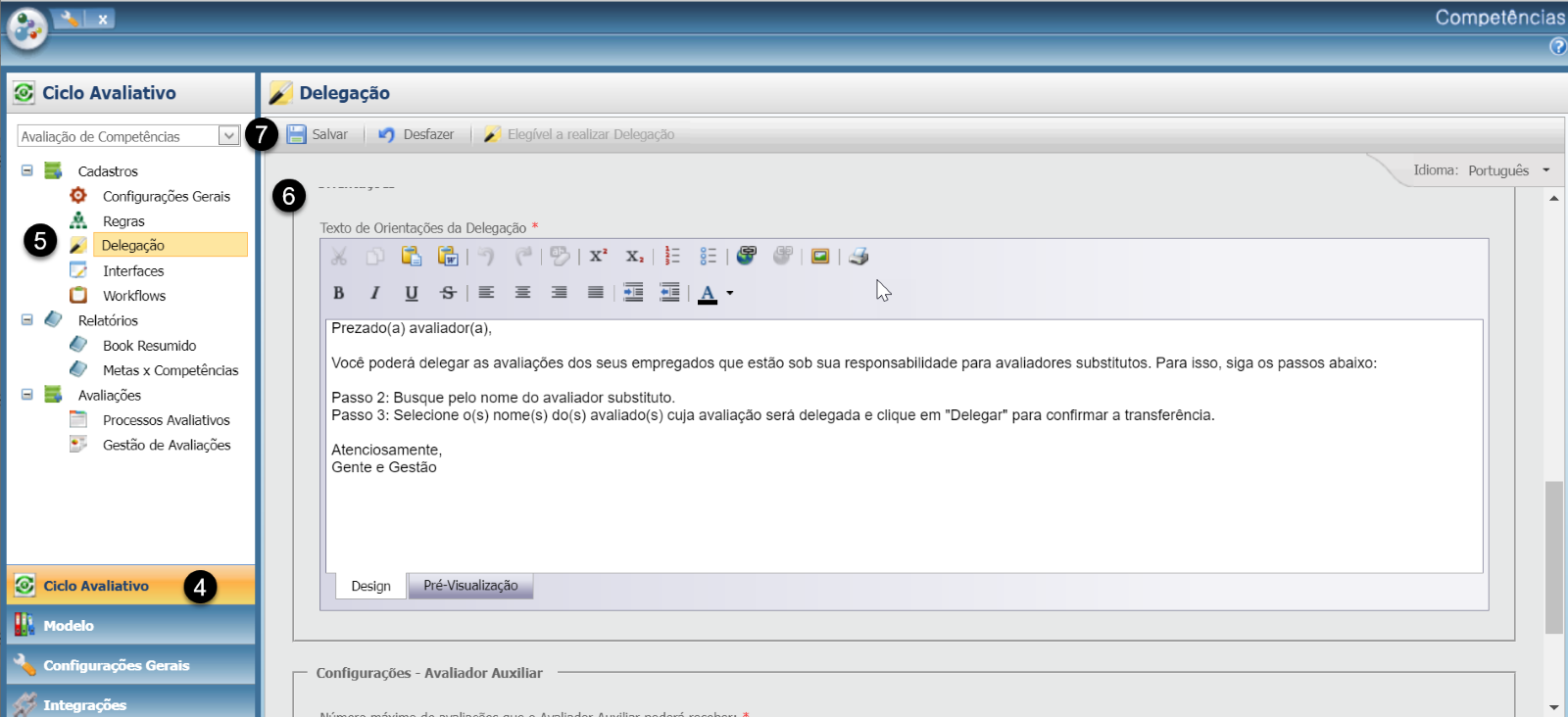Insert a numbered list
The height and width of the screenshot is (717, 1568).
click(672, 257)
